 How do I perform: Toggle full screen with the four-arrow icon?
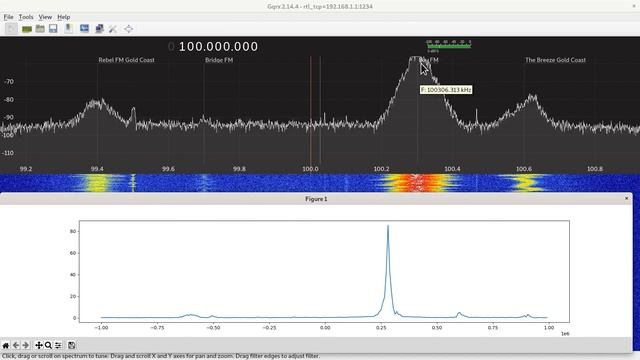(129, 29)
